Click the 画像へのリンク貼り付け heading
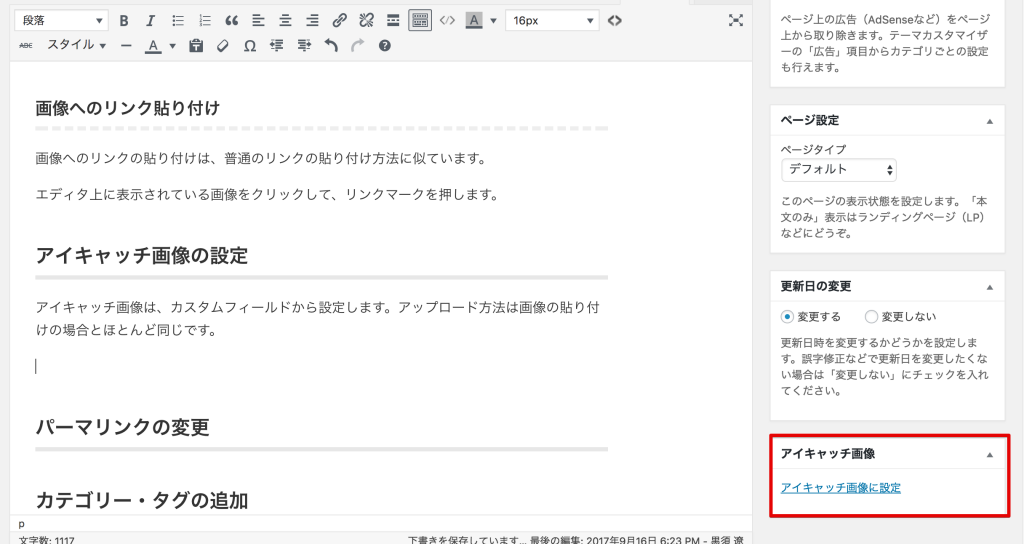The height and width of the screenshot is (544, 1024). click(127, 108)
